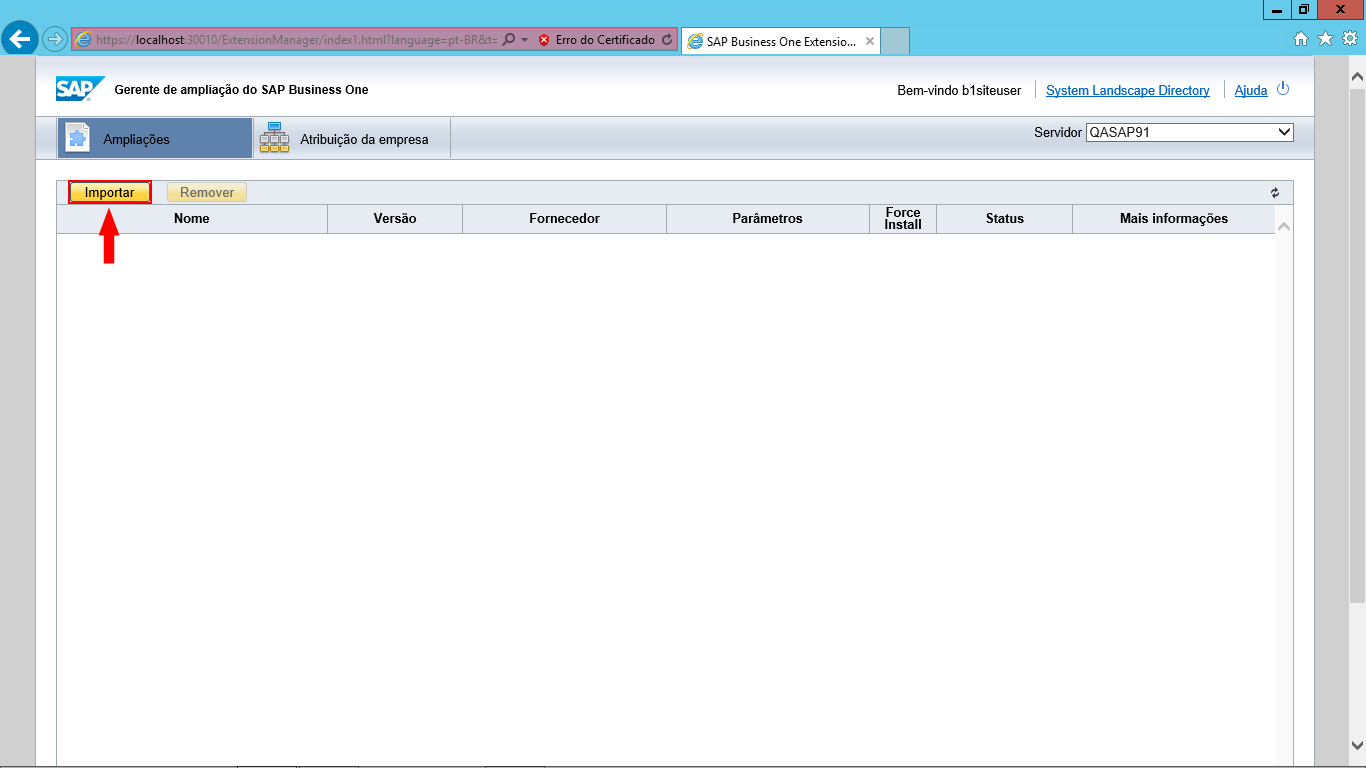Sort by Nome column header

[x=192, y=218]
